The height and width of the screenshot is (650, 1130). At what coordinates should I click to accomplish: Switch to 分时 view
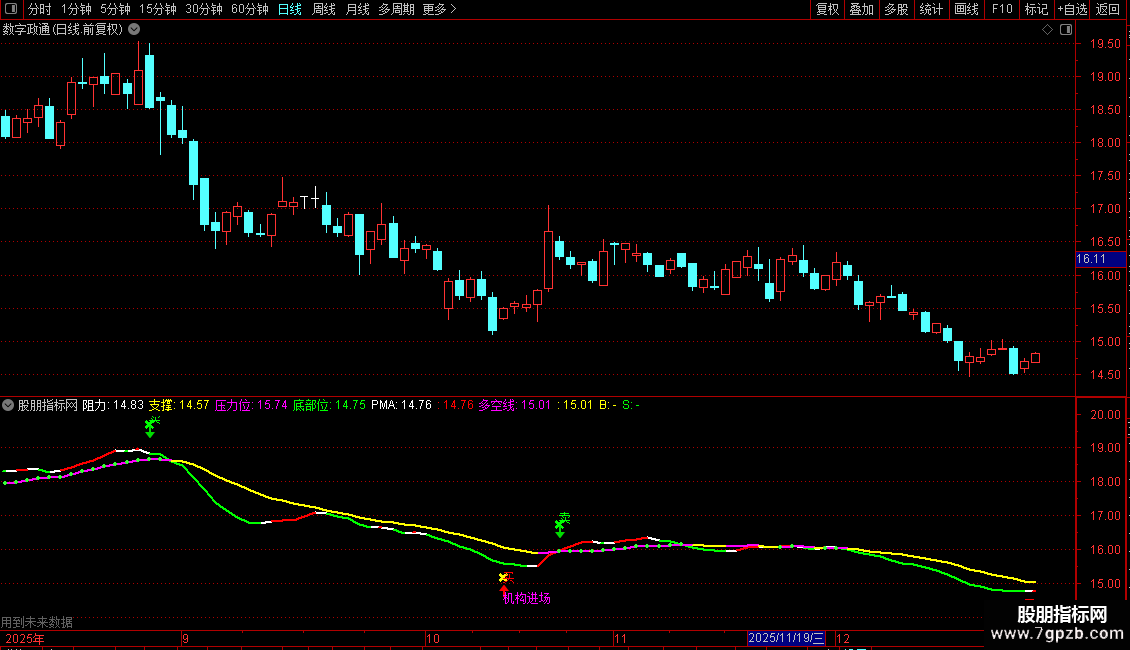[40, 9]
